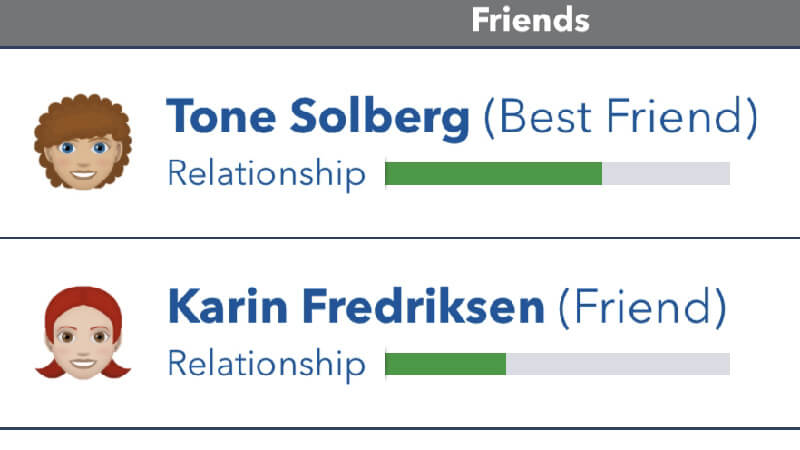Click Relationship label under Tone Solberg

click(x=266, y=173)
